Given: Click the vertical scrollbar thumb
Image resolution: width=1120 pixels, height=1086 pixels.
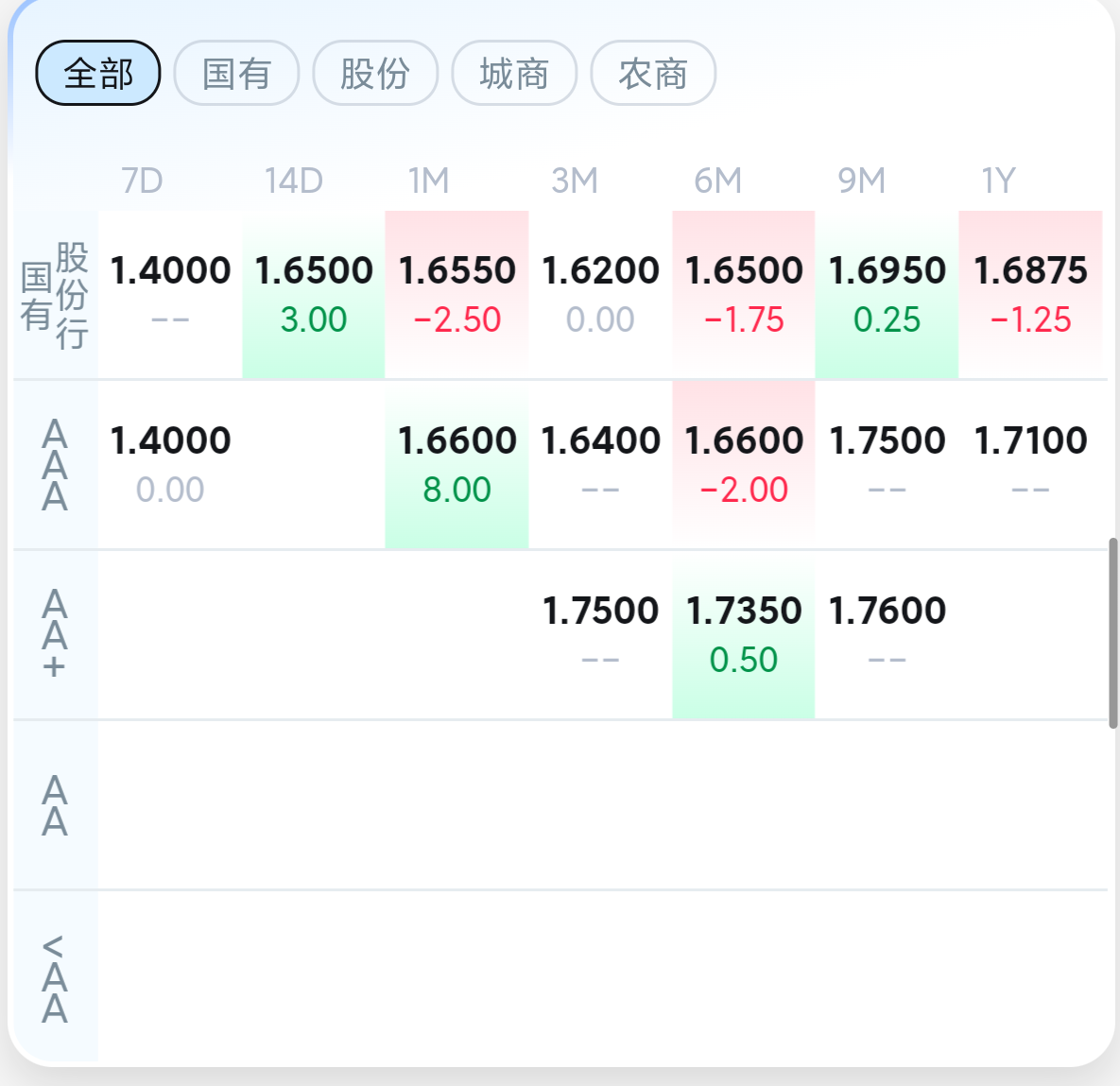Looking at the screenshot, I should point(1113,632).
